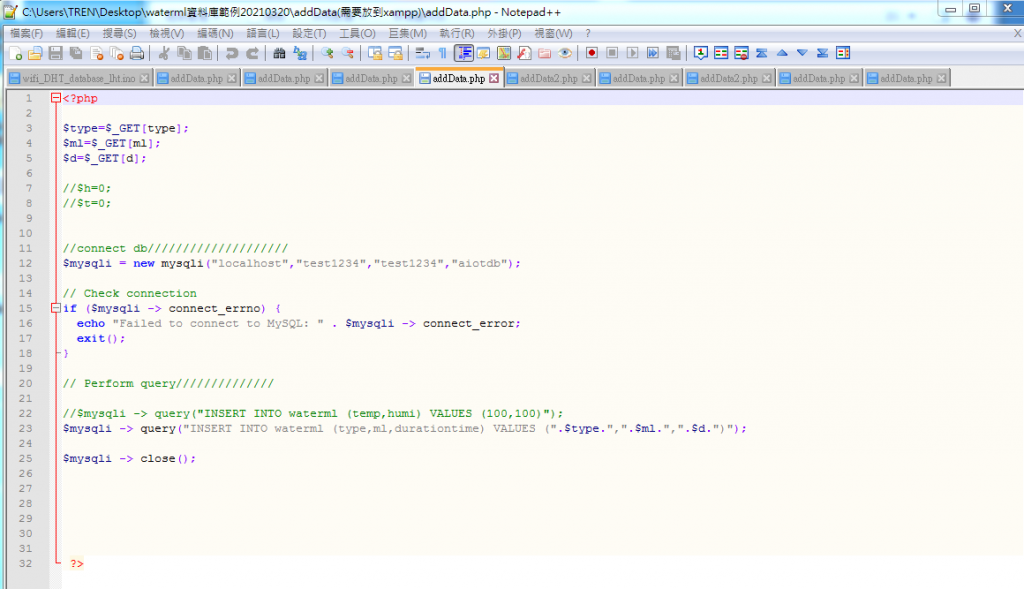Open the 語言(L) menu
Screen dimensions: 1024x589
point(263,33)
